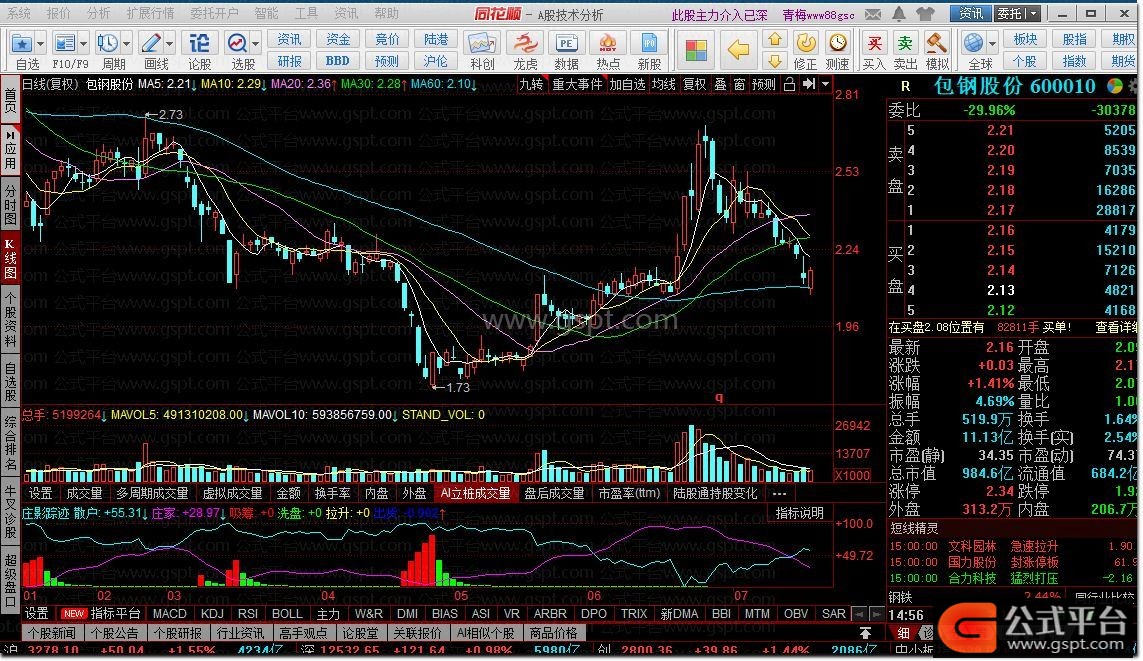Viewport: 1143px width, 661px height.
Task: Open the 智能 menu
Action: (267, 13)
